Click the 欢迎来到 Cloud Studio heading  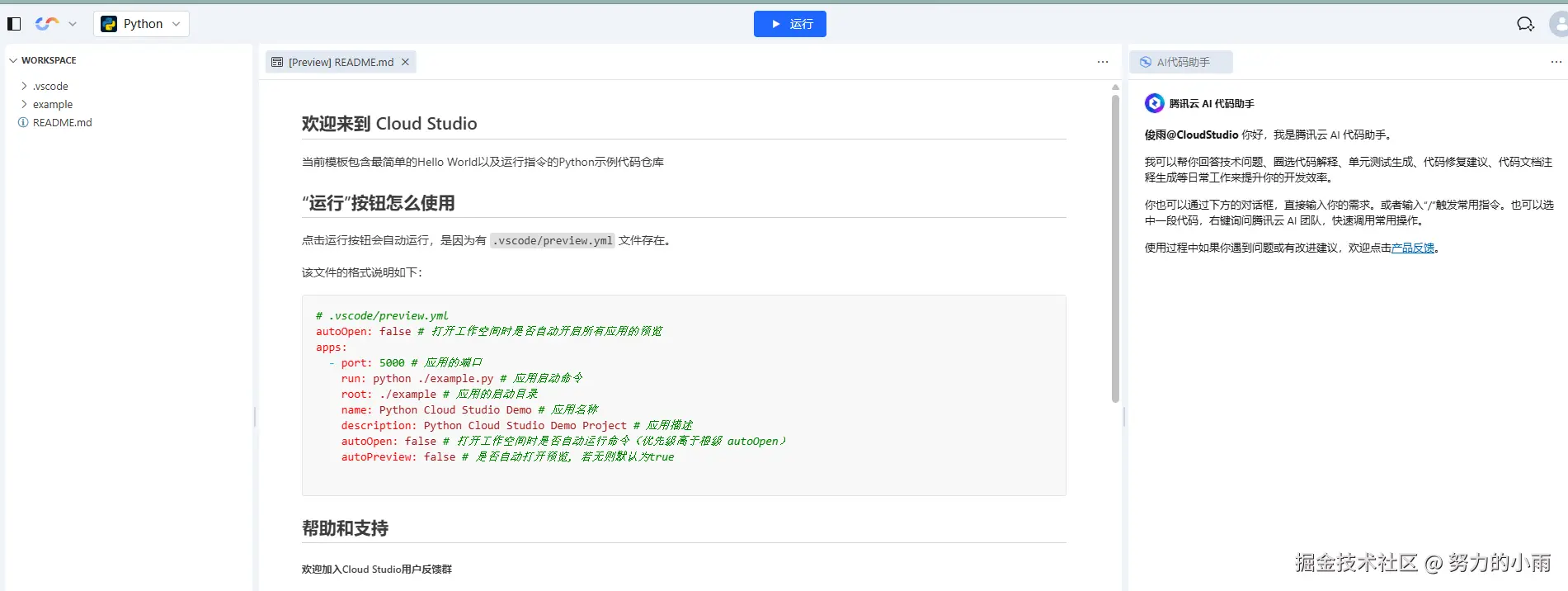pos(389,124)
